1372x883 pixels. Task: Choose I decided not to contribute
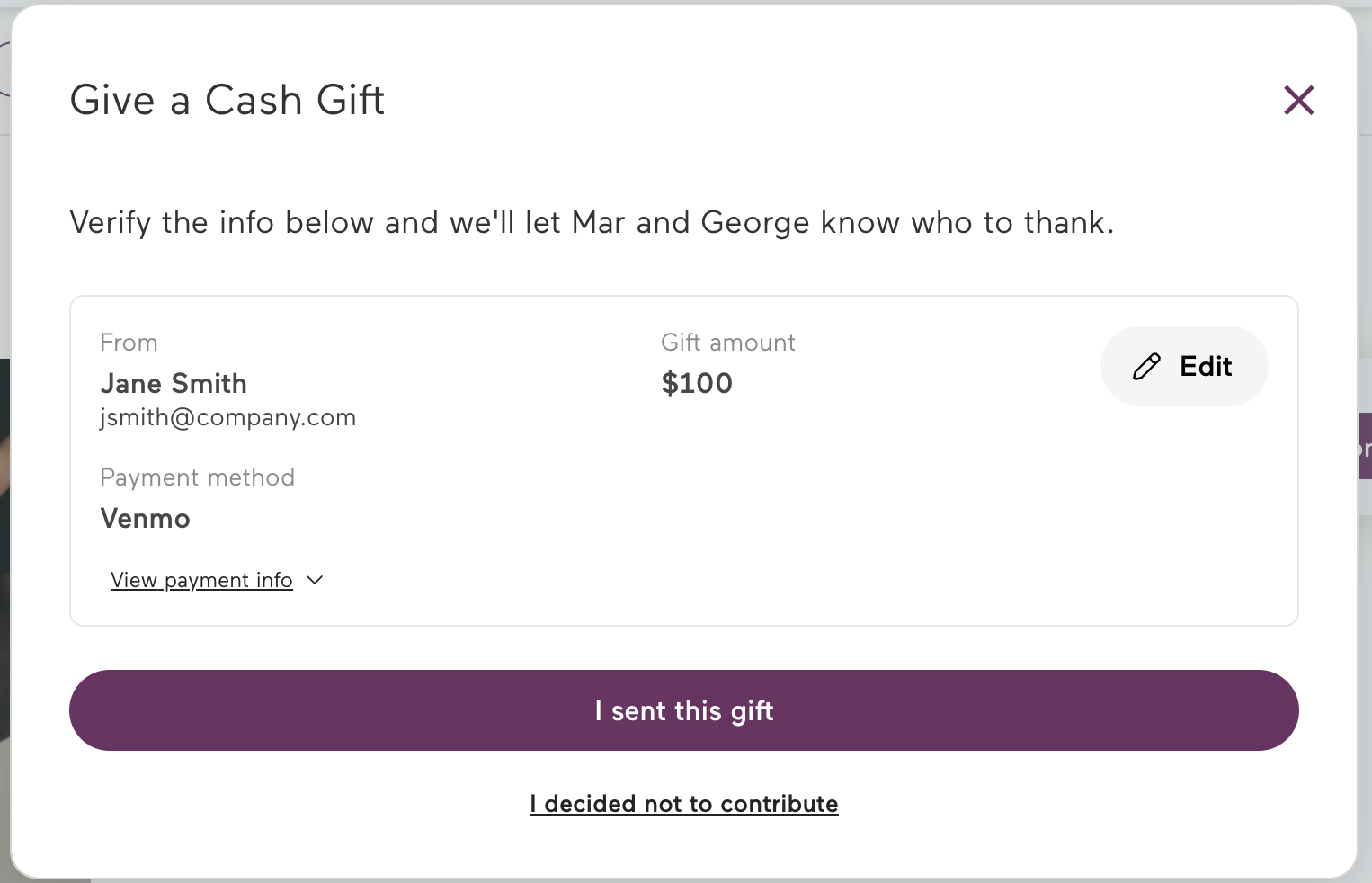click(684, 803)
